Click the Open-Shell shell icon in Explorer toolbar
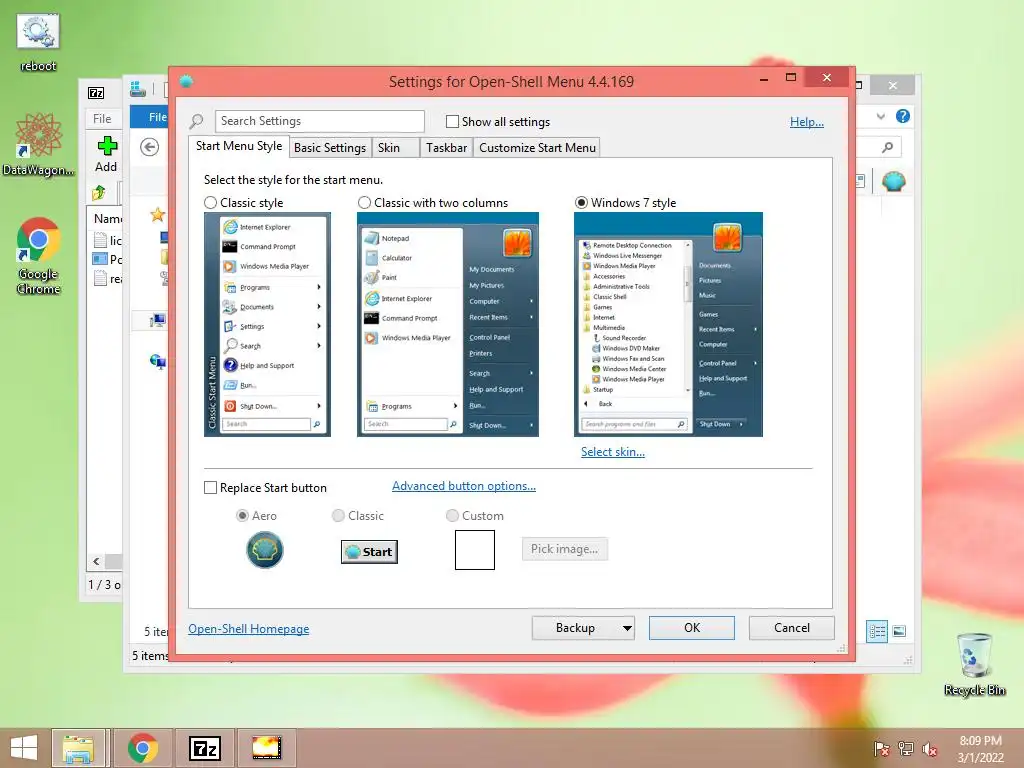The width and height of the screenshot is (1024, 768). (893, 181)
